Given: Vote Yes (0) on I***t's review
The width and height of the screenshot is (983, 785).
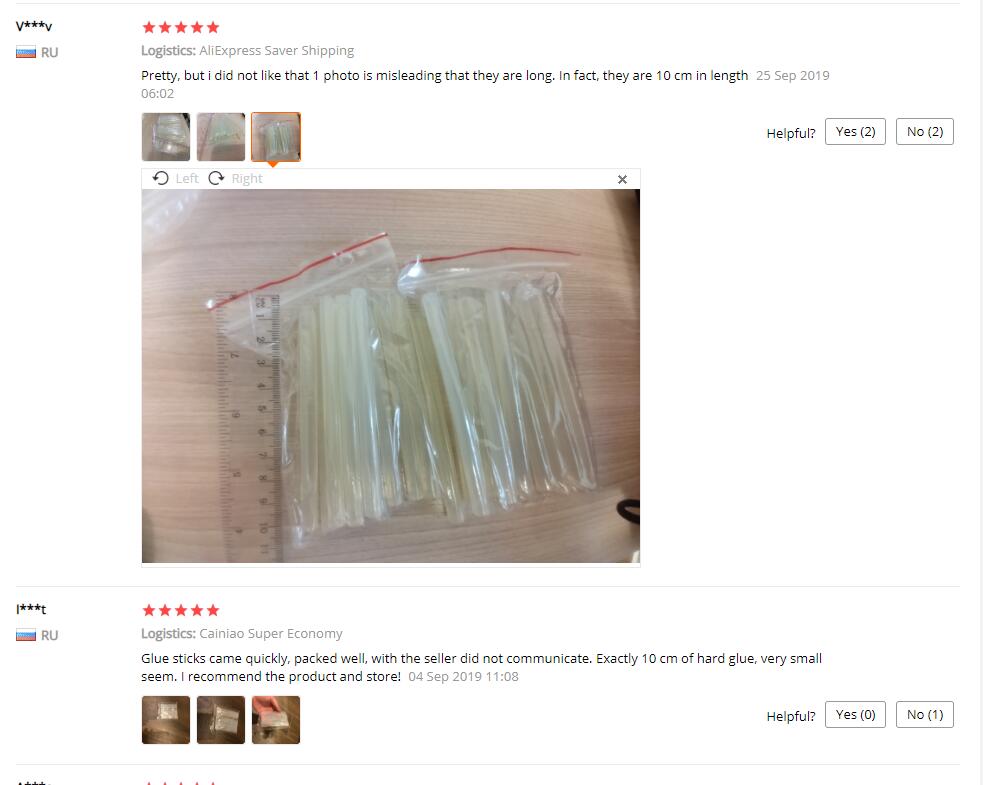Looking at the screenshot, I should point(855,715).
